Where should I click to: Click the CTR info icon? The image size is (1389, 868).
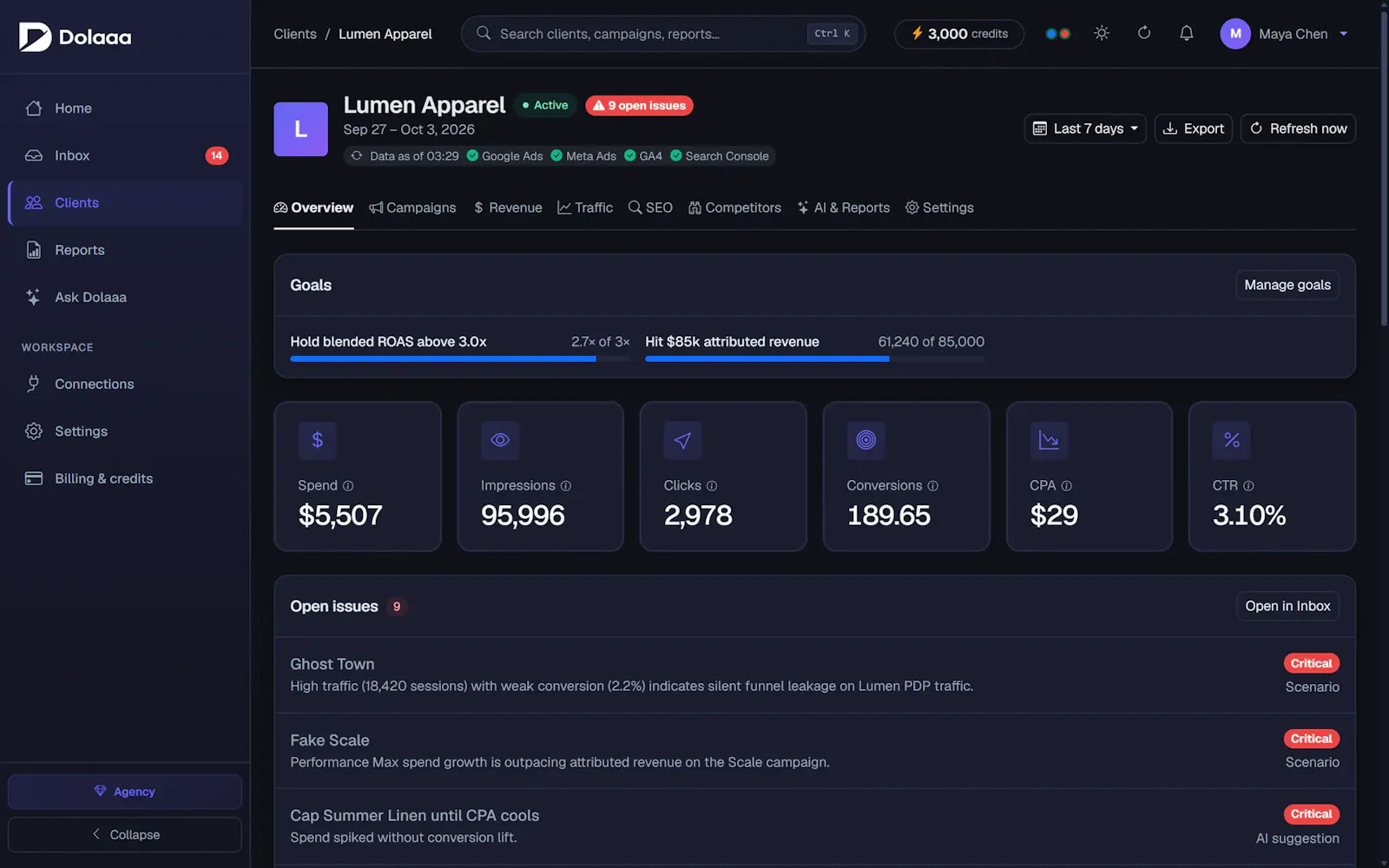click(x=1248, y=486)
